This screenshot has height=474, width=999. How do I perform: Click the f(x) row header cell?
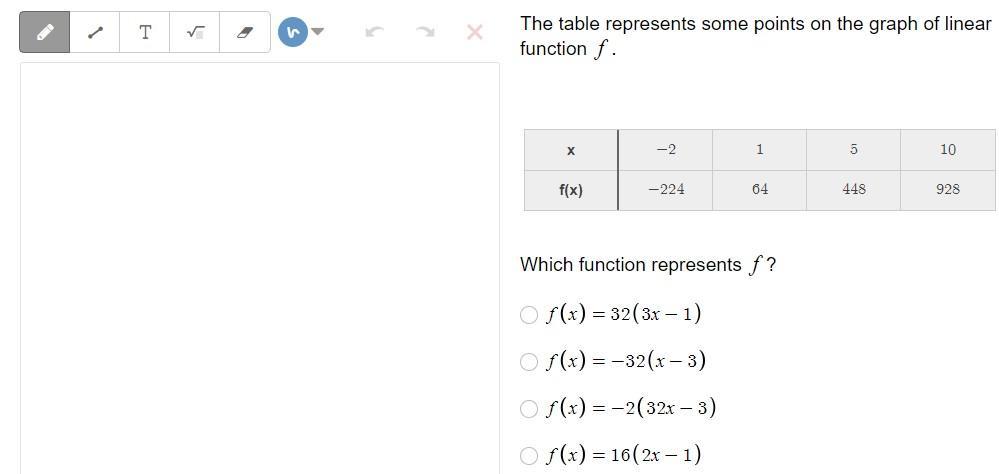tap(571, 190)
